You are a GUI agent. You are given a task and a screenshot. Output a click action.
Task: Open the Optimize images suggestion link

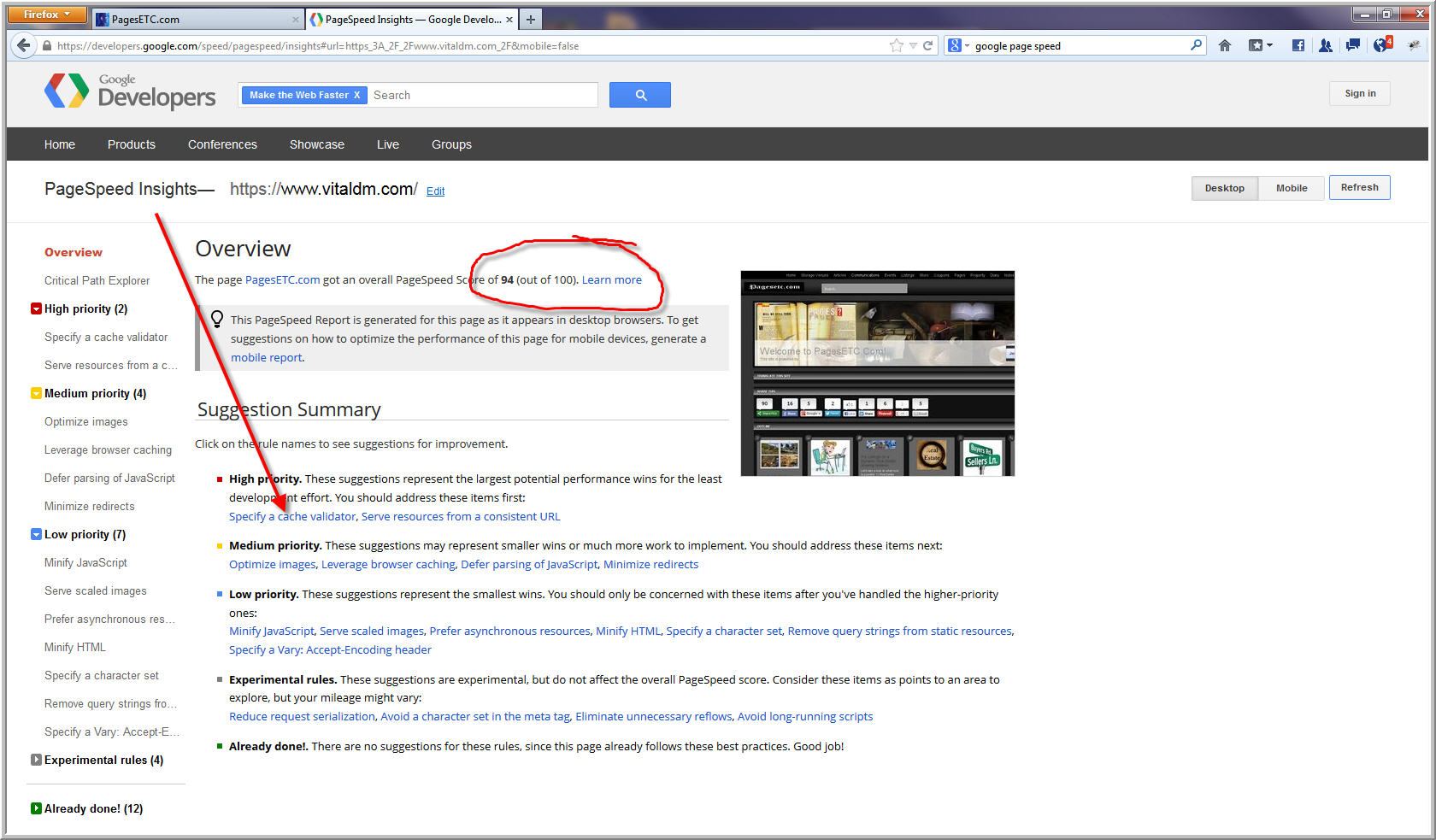click(x=272, y=564)
